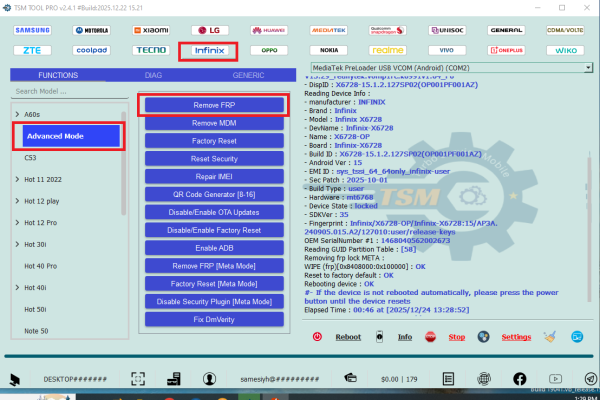The height and width of the screenshot is (400, 600).
Task: Click the red power icon beside Reboot
Action: tap(317, 337)
